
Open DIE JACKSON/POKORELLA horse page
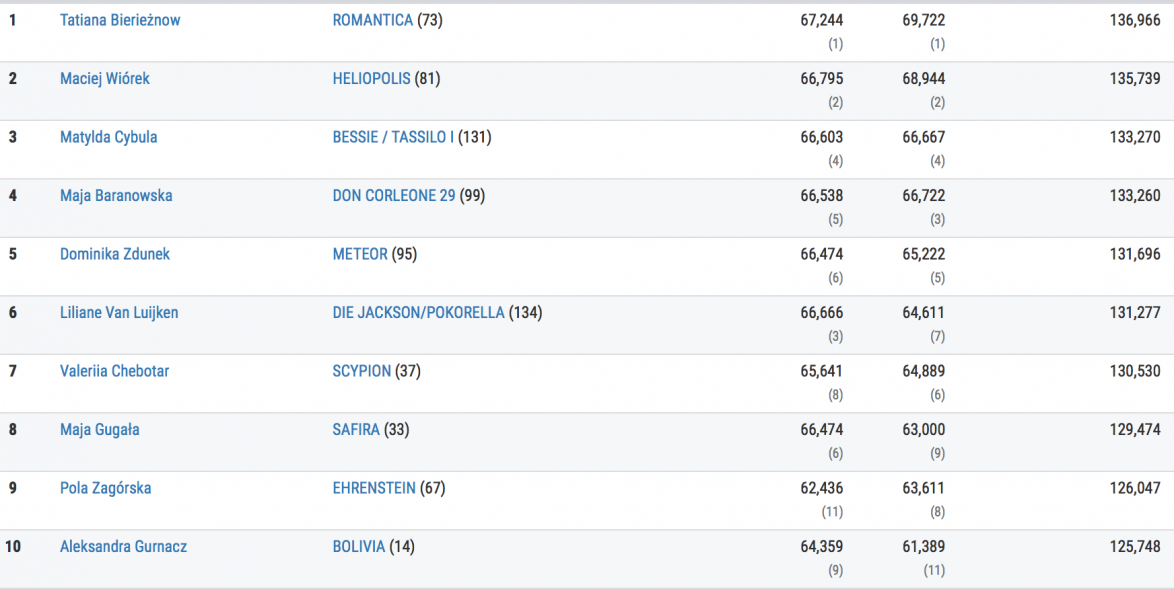(418, 313)
